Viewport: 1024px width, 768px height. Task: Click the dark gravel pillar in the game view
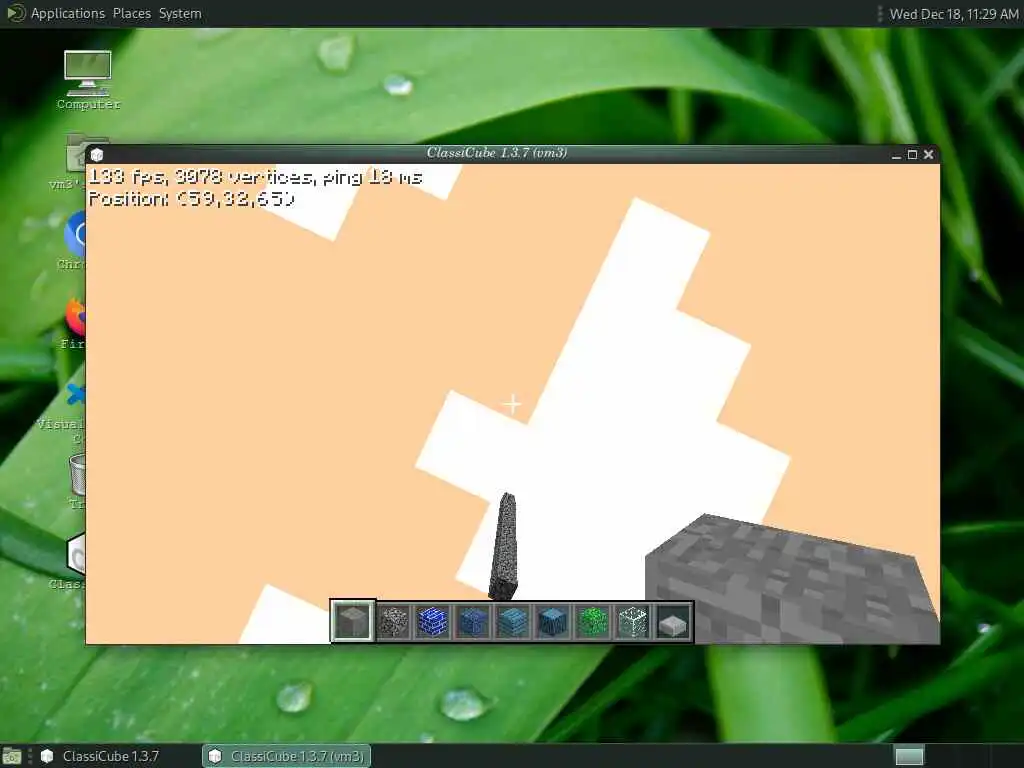point(504,547)
